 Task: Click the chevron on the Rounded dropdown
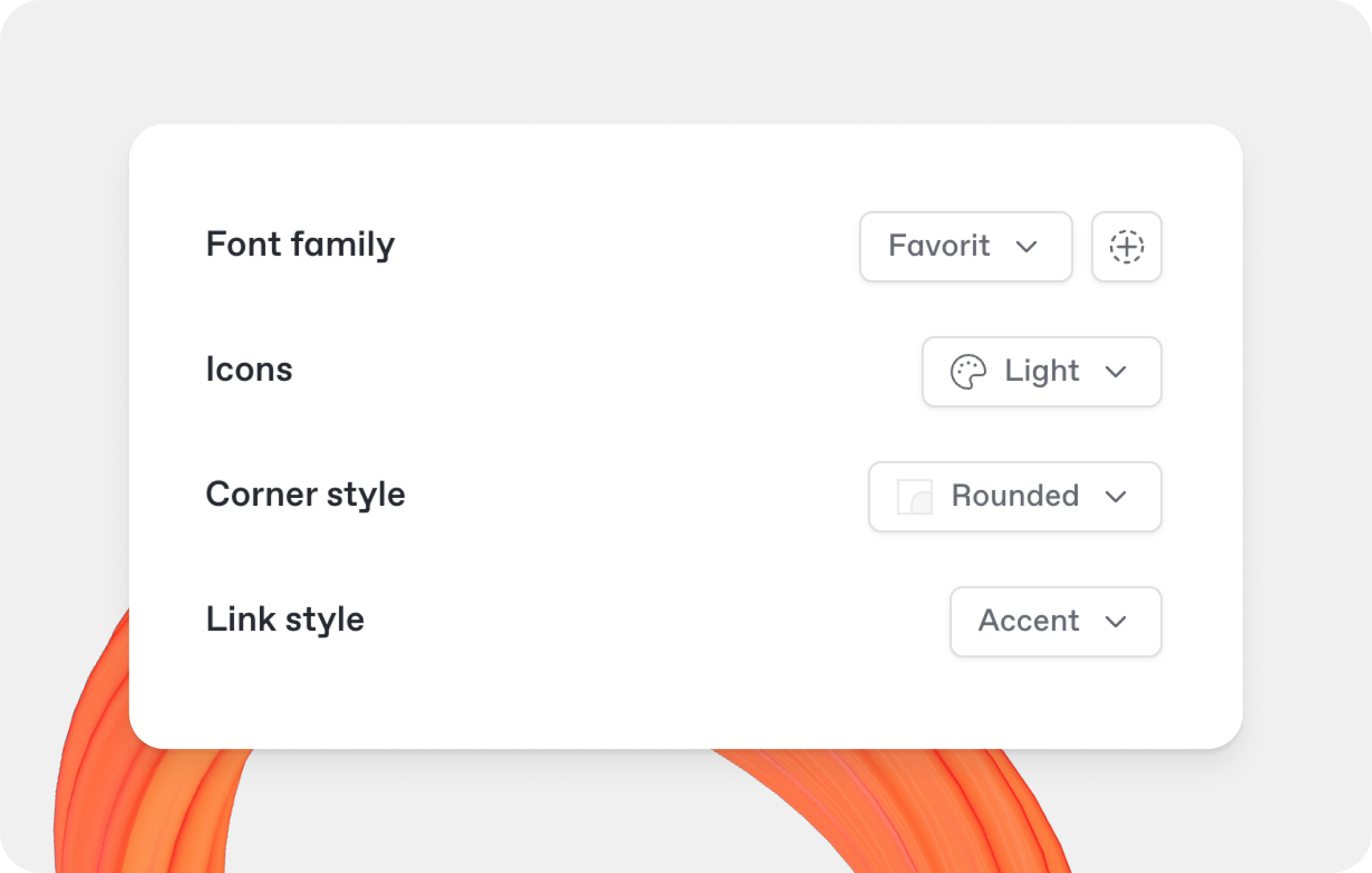pyautogui.click(x=1116, y=496)
